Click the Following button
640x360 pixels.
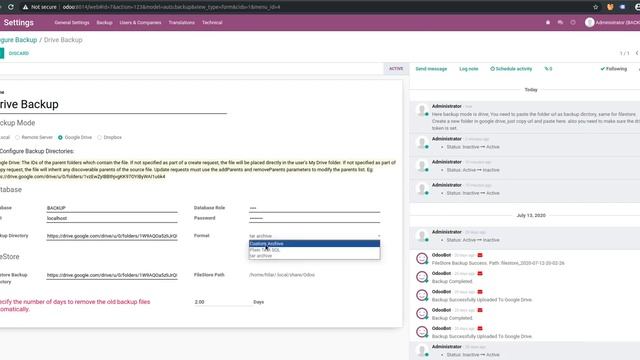pyautogui.click(x=613, y=69)
